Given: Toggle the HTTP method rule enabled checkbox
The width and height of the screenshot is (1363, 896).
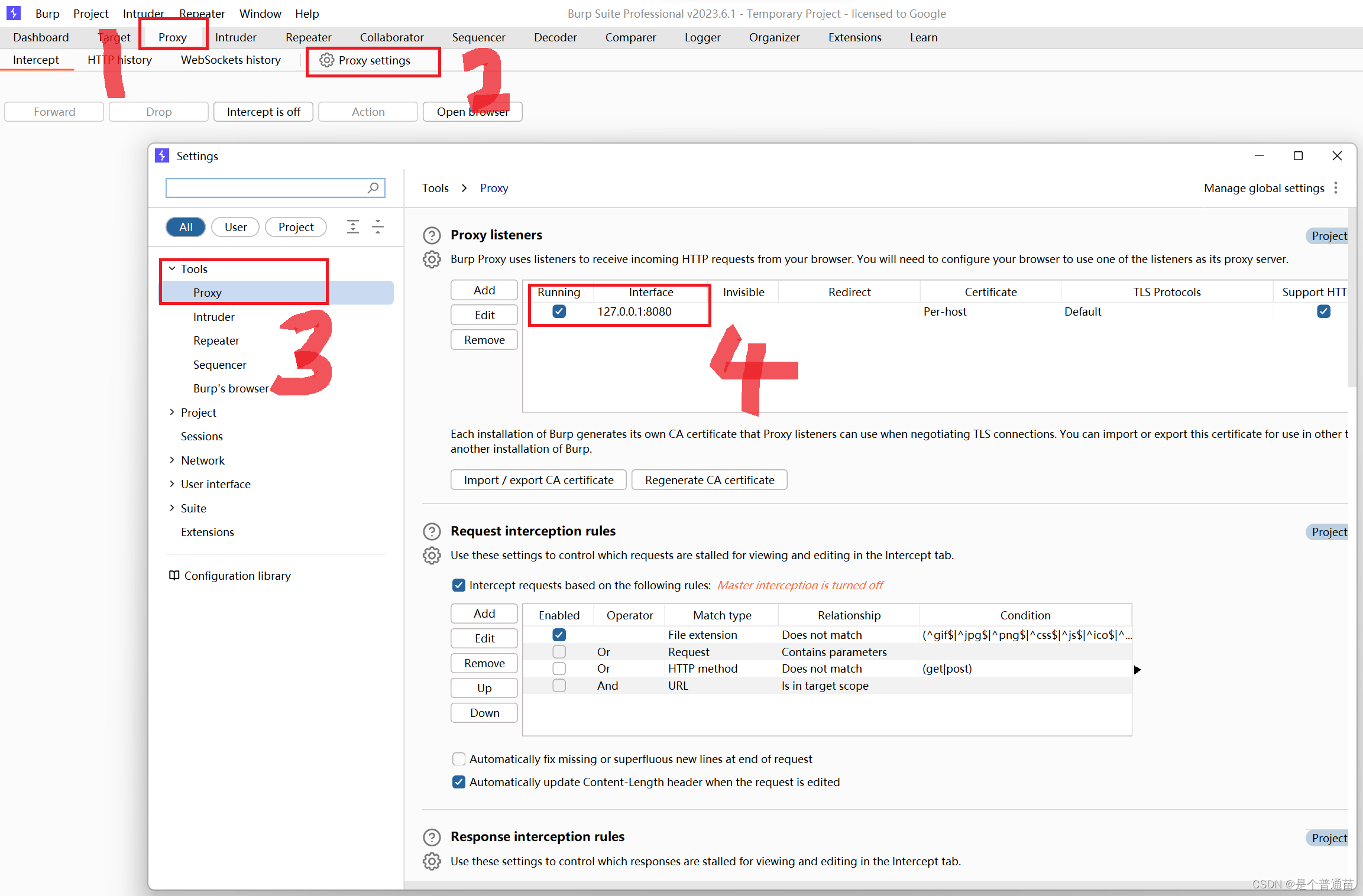Looking at the screenshot, I should tap(559, 668).
